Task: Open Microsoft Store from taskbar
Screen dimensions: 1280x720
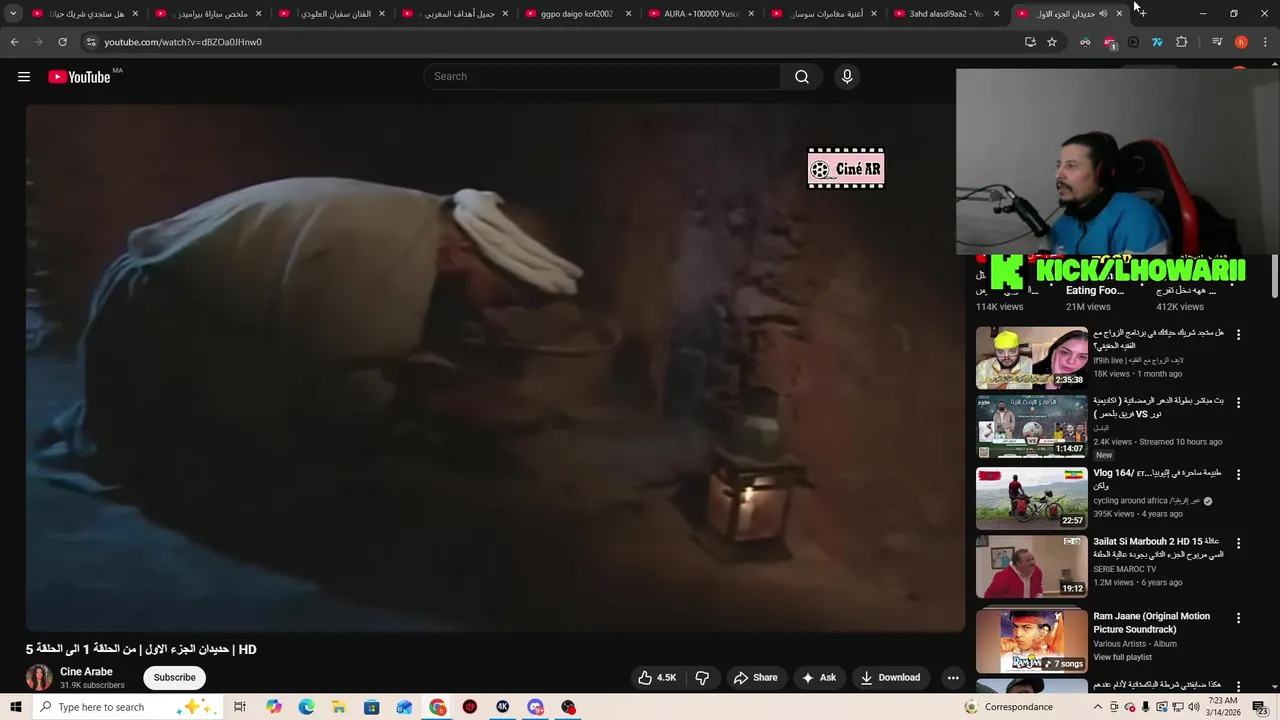Action: coord(372,707)
